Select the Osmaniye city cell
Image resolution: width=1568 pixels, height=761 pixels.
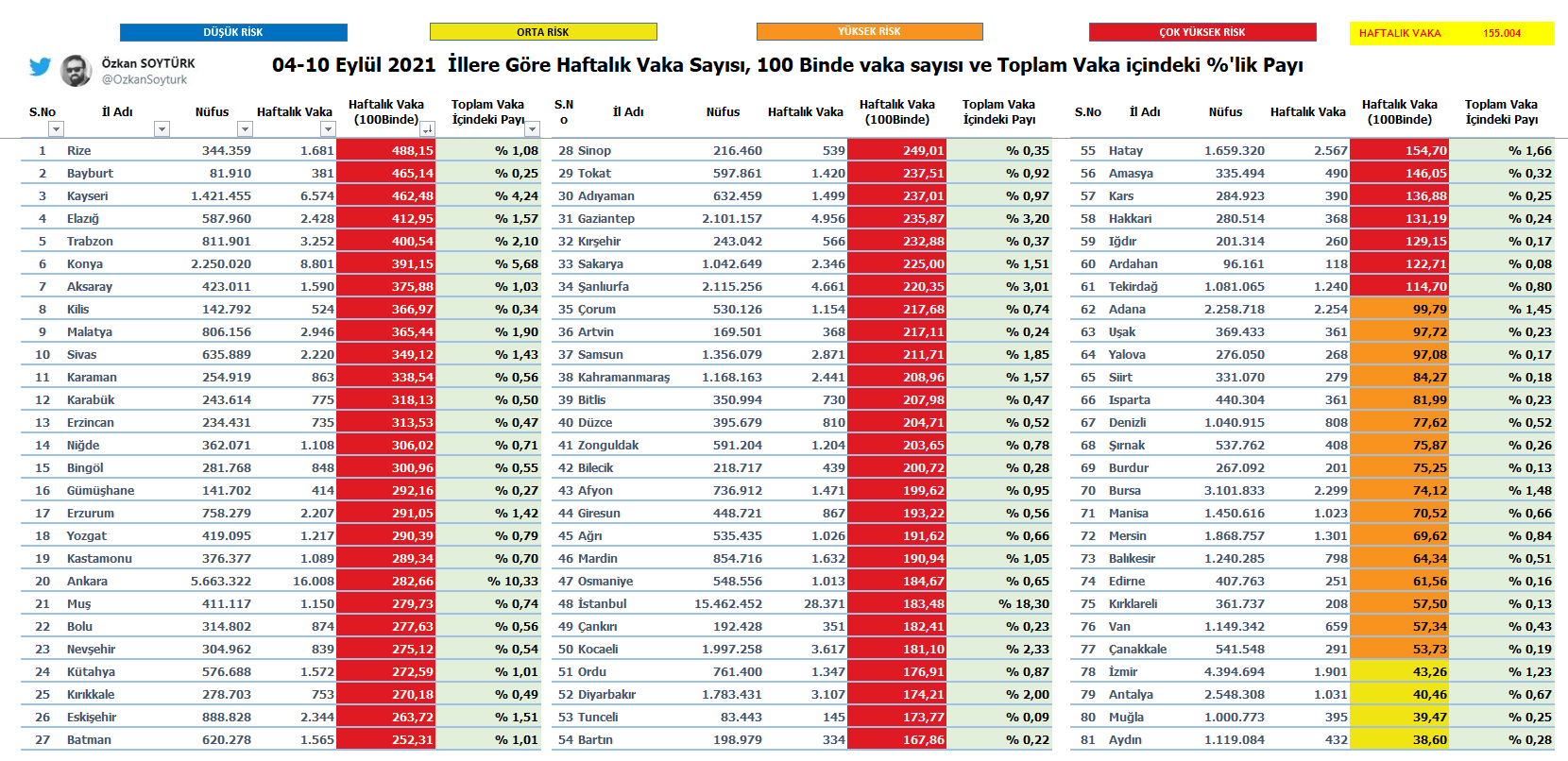point(605,581)
